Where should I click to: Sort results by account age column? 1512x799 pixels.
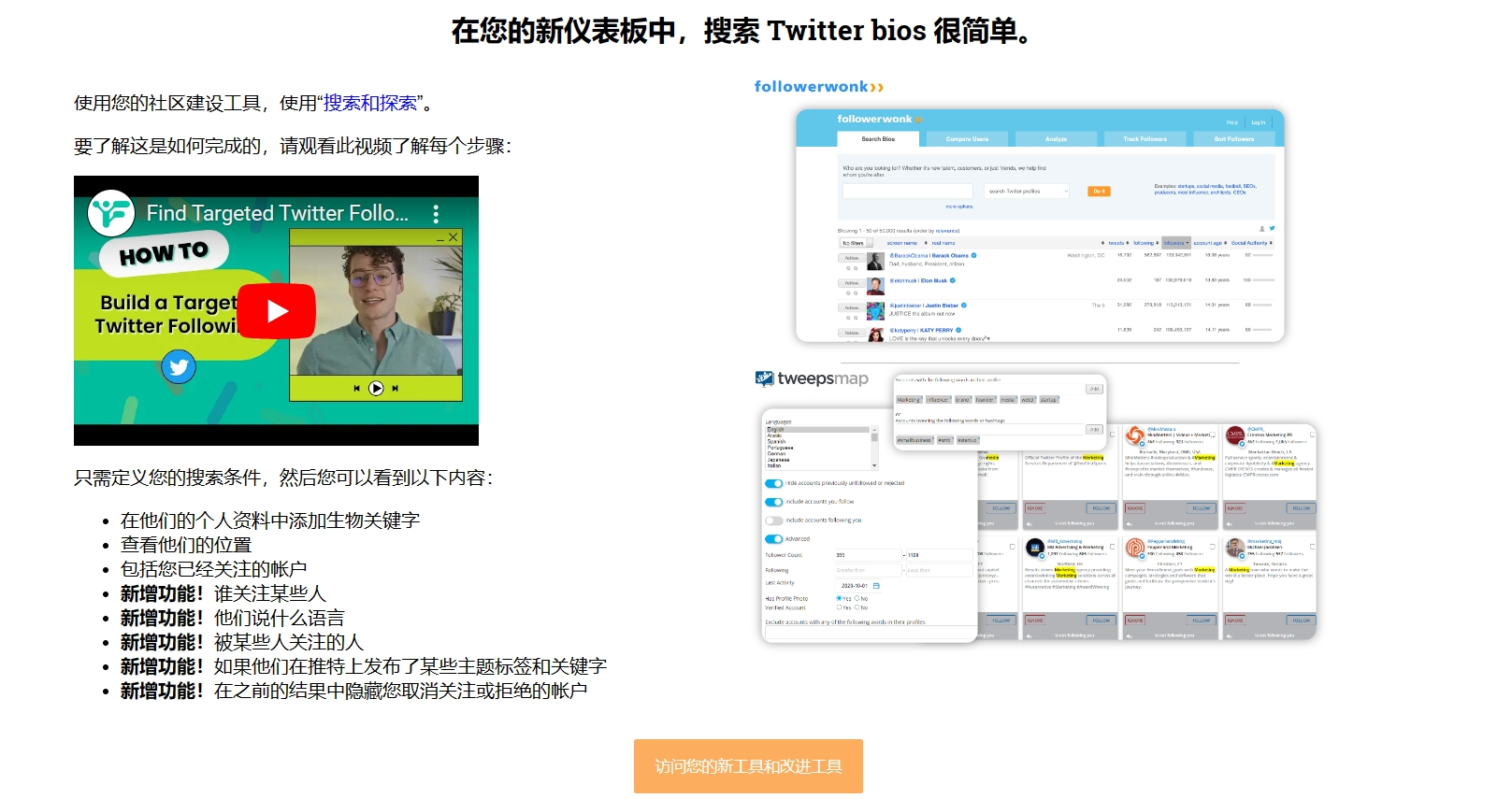click(x=1210, y=243)
